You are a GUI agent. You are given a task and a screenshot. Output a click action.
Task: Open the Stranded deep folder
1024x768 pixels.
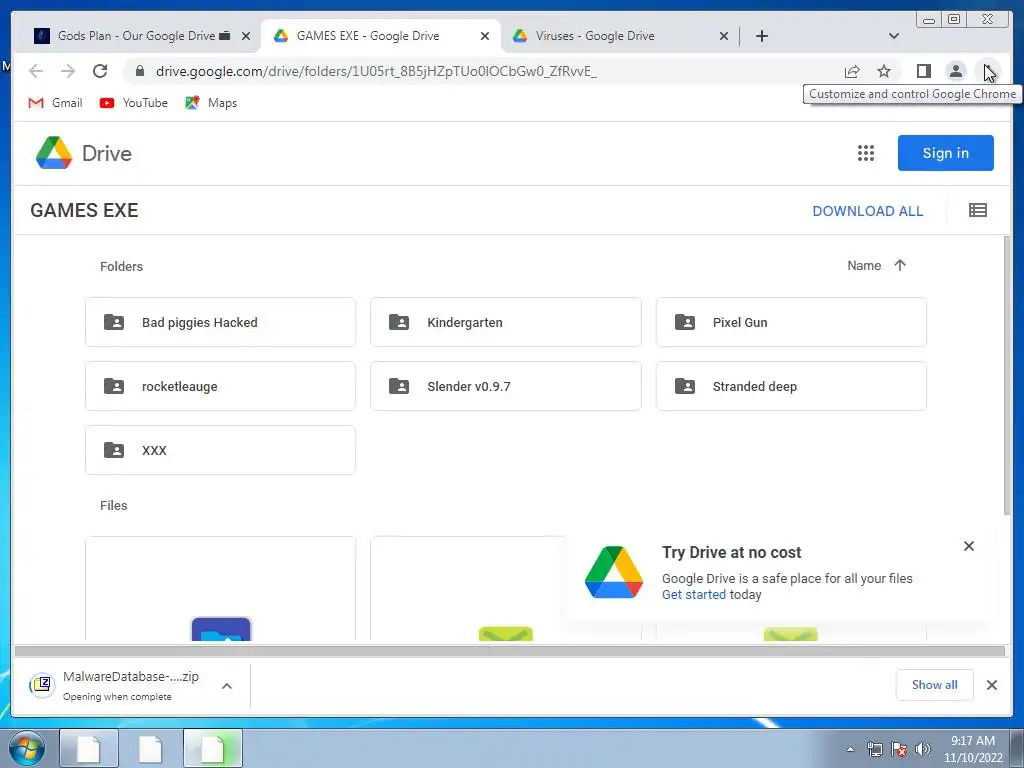pyautogui.click(x=791, y=386)
